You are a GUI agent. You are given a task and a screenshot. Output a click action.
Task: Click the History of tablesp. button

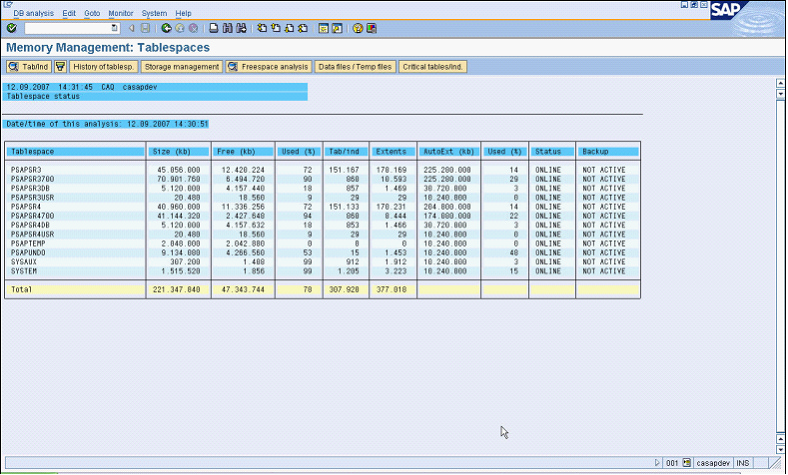coord(103,67)
